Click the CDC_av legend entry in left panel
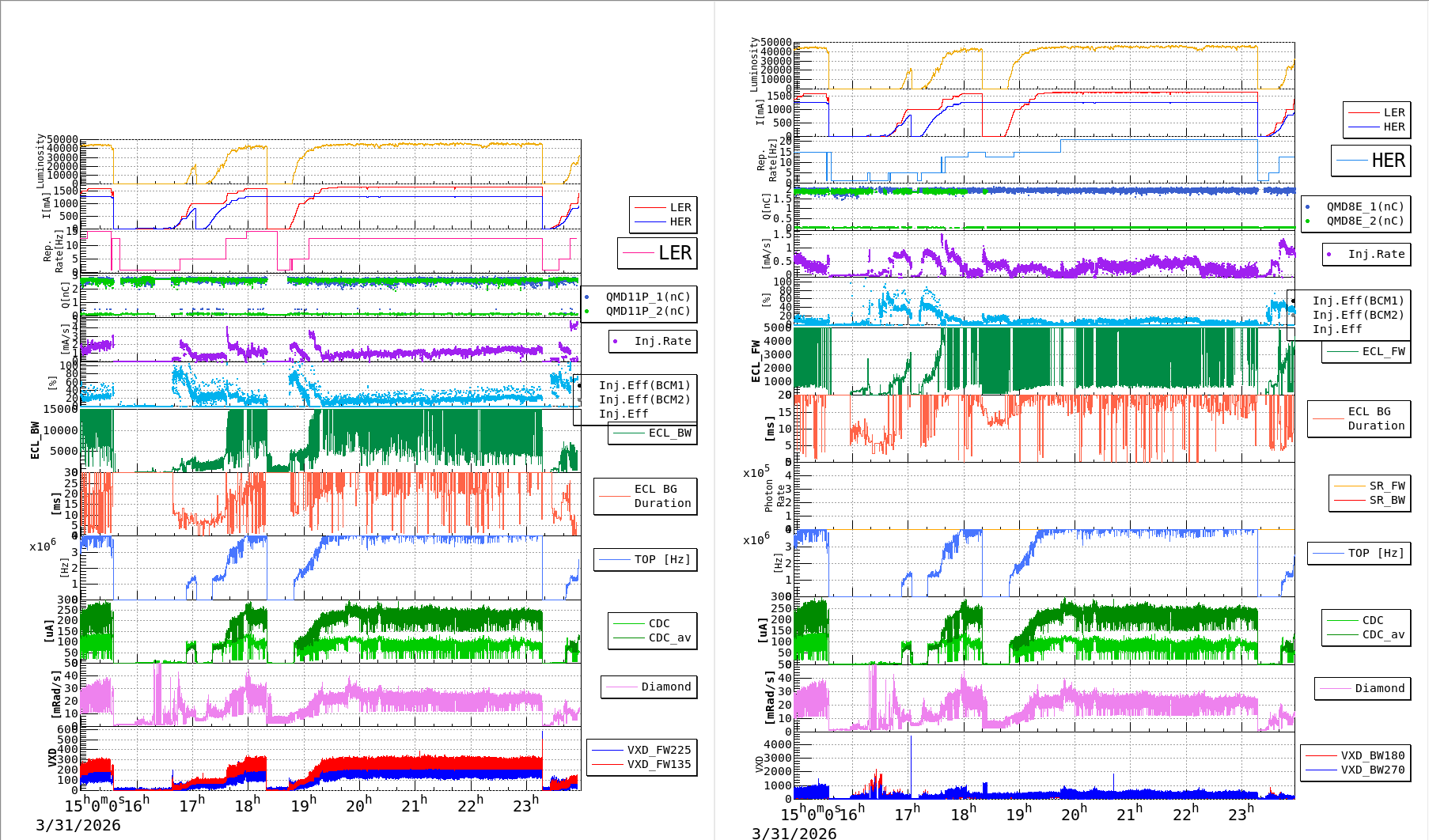Screen dimensions: 1429x840 [669, 638]
